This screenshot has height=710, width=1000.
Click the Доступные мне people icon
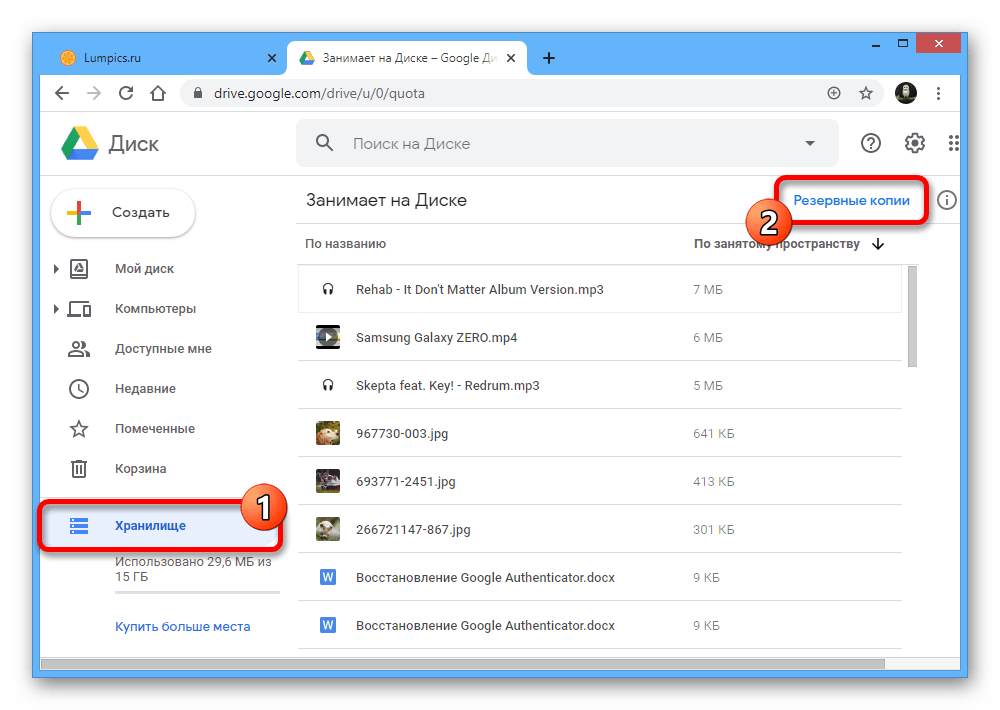pyautogui.click(x=78, y=349)
